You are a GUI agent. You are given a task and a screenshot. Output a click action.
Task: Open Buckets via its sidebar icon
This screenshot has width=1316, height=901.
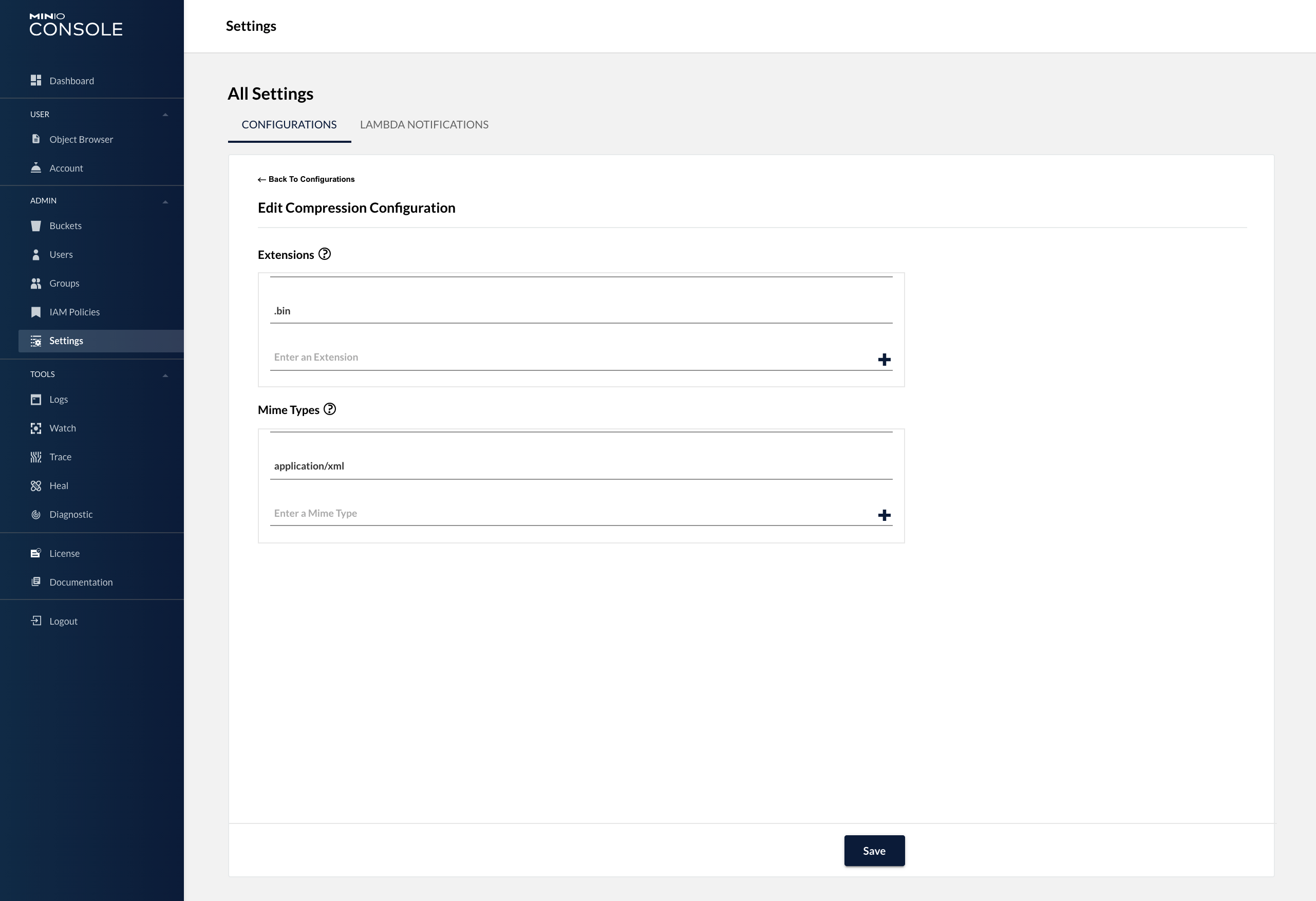[x=35, y=226]
